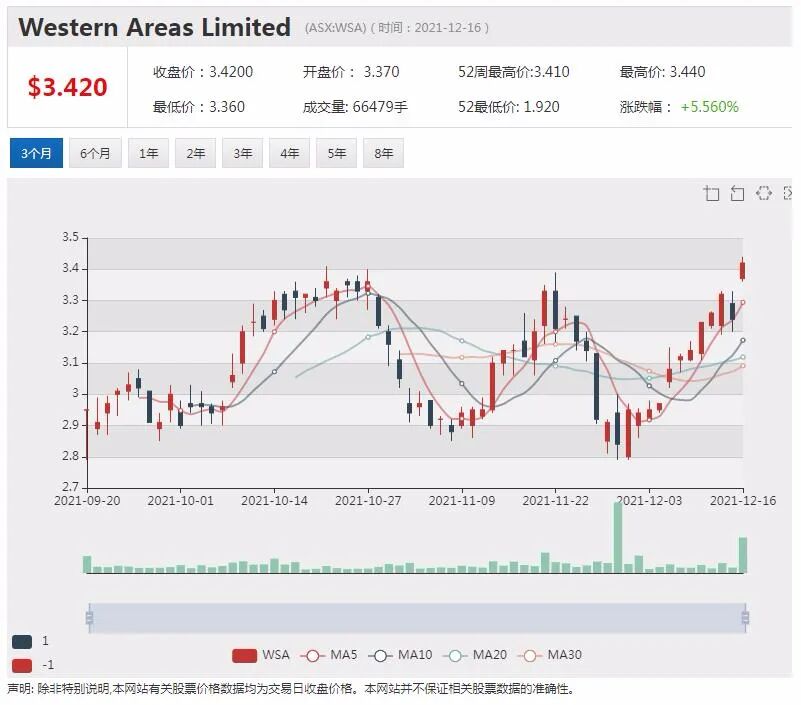Click the 2.7 price axis label

(x=70, y=487)
